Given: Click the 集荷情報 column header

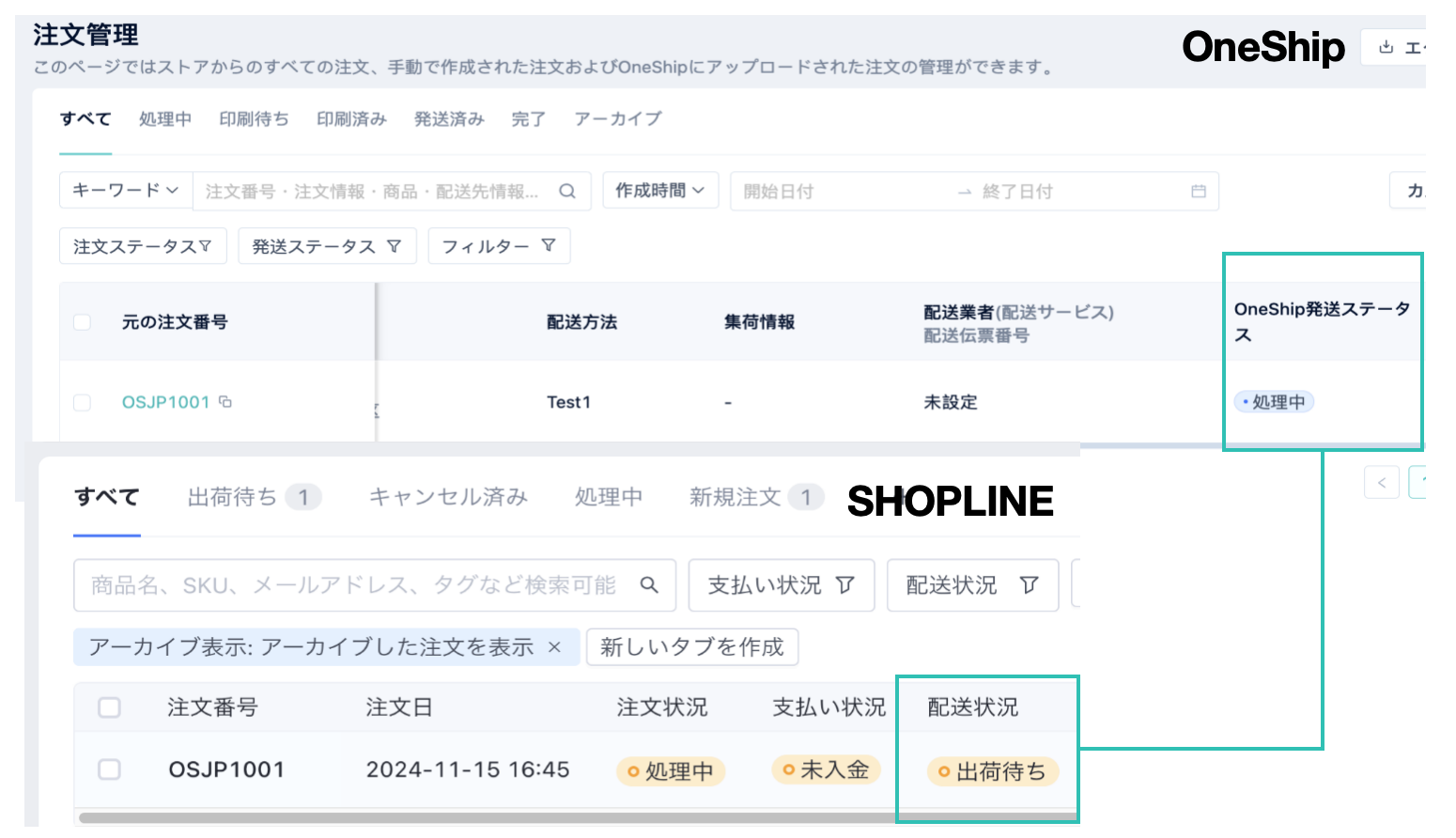Looking at the screenshot, I should pyautogui.click(x=759, y=322).
